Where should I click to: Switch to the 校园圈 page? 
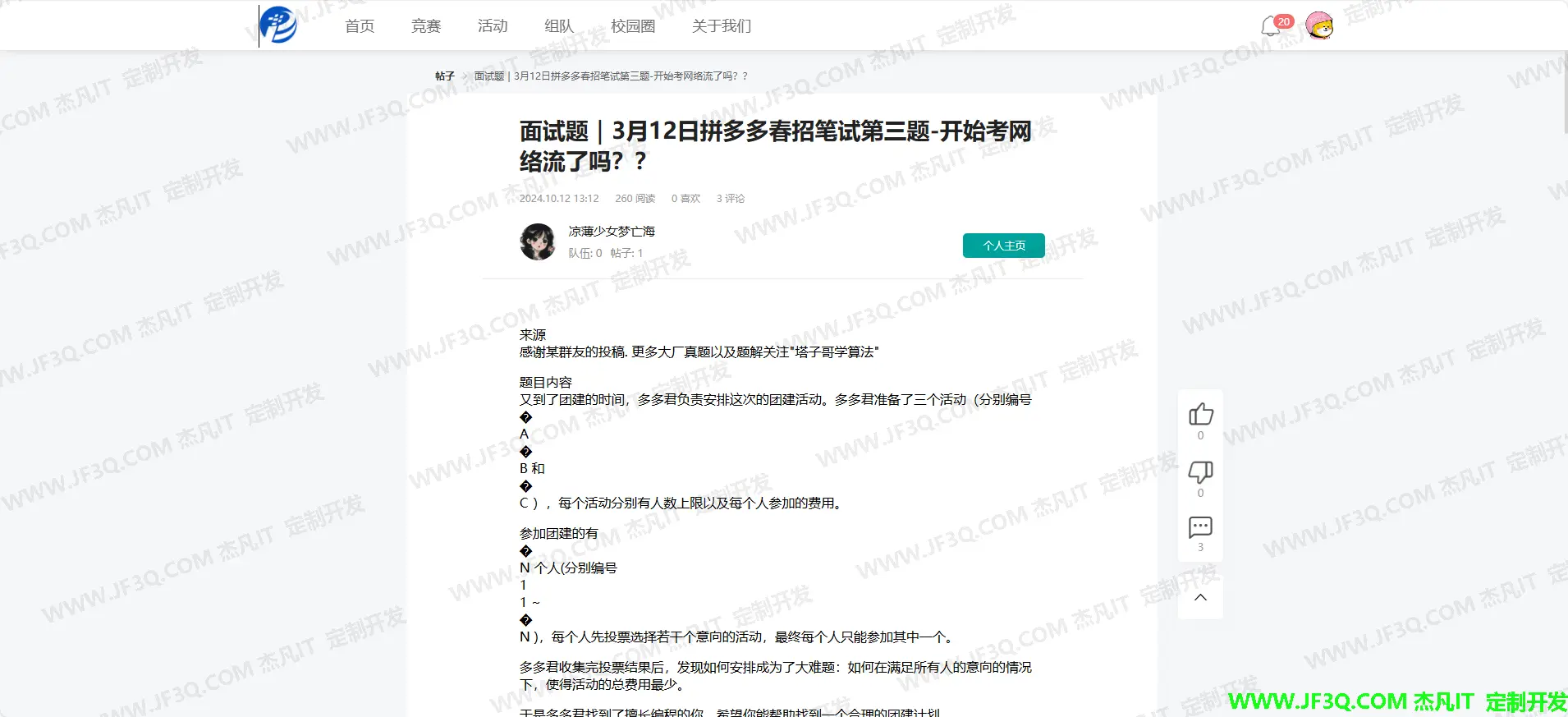click(633, 26)
